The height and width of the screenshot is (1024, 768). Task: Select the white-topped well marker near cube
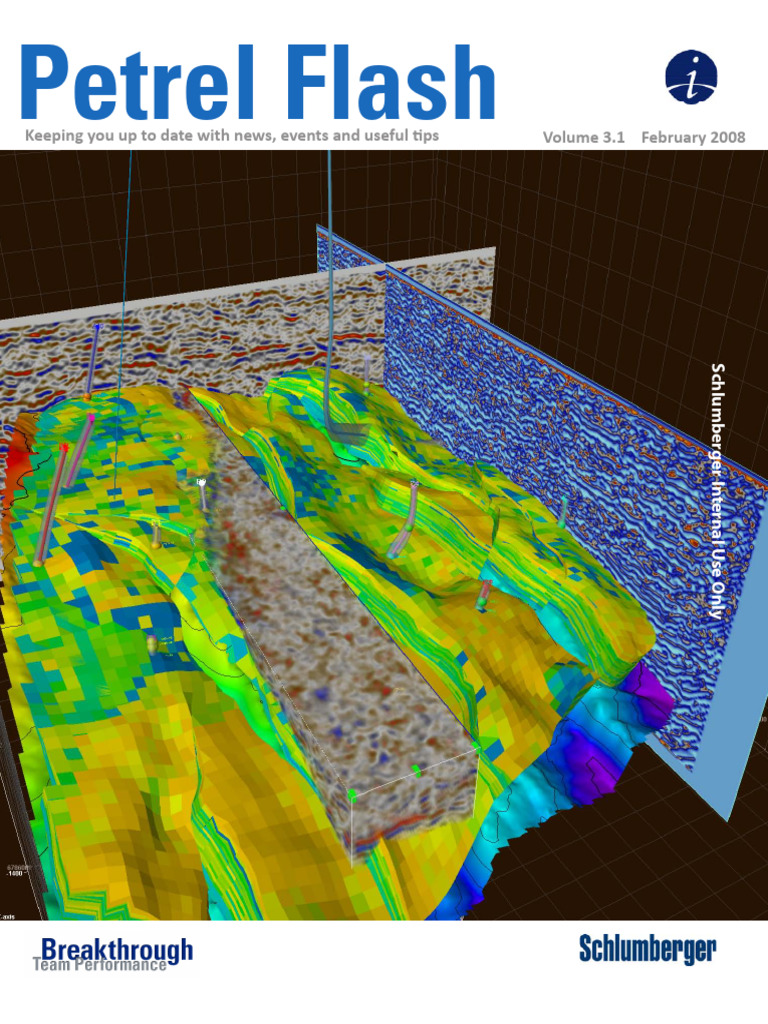coord(202,482)
